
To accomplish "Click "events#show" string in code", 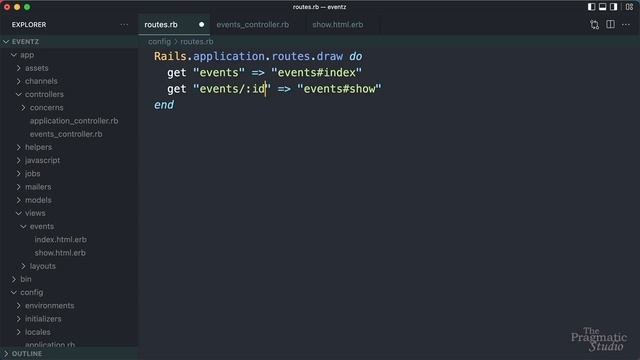I will coord(339,89).
